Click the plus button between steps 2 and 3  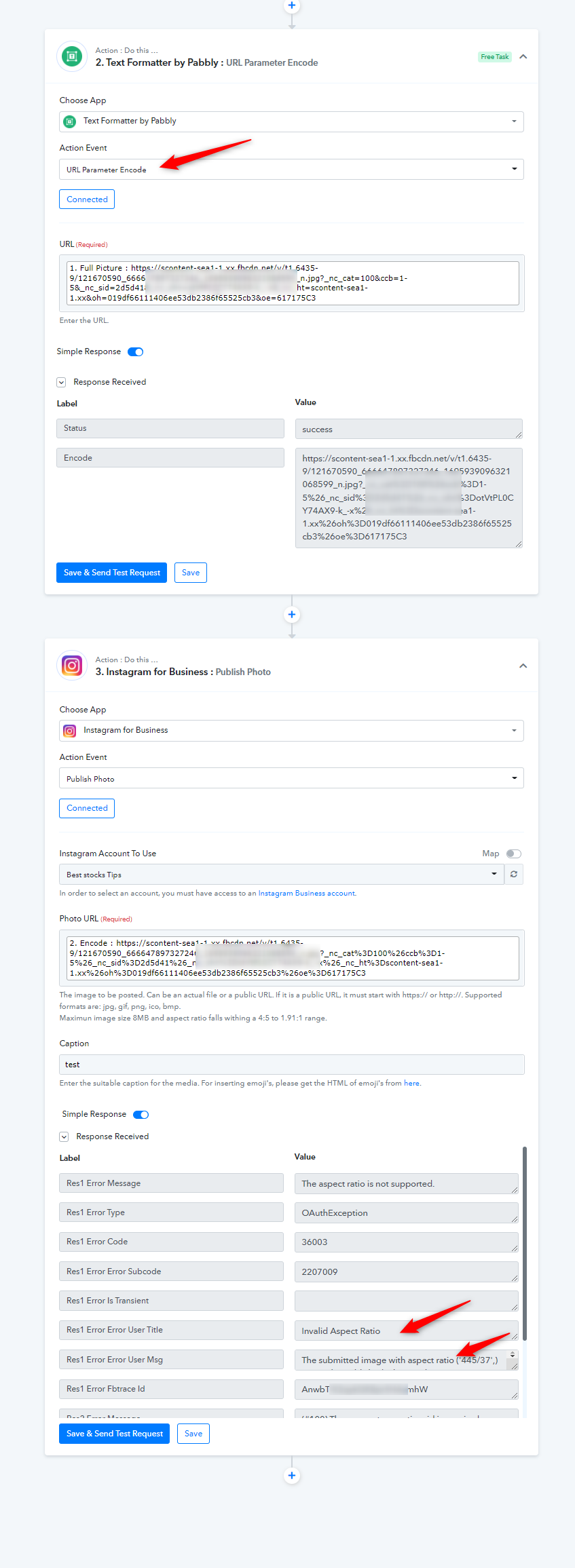pyautogui.click(x=292, y=615)
